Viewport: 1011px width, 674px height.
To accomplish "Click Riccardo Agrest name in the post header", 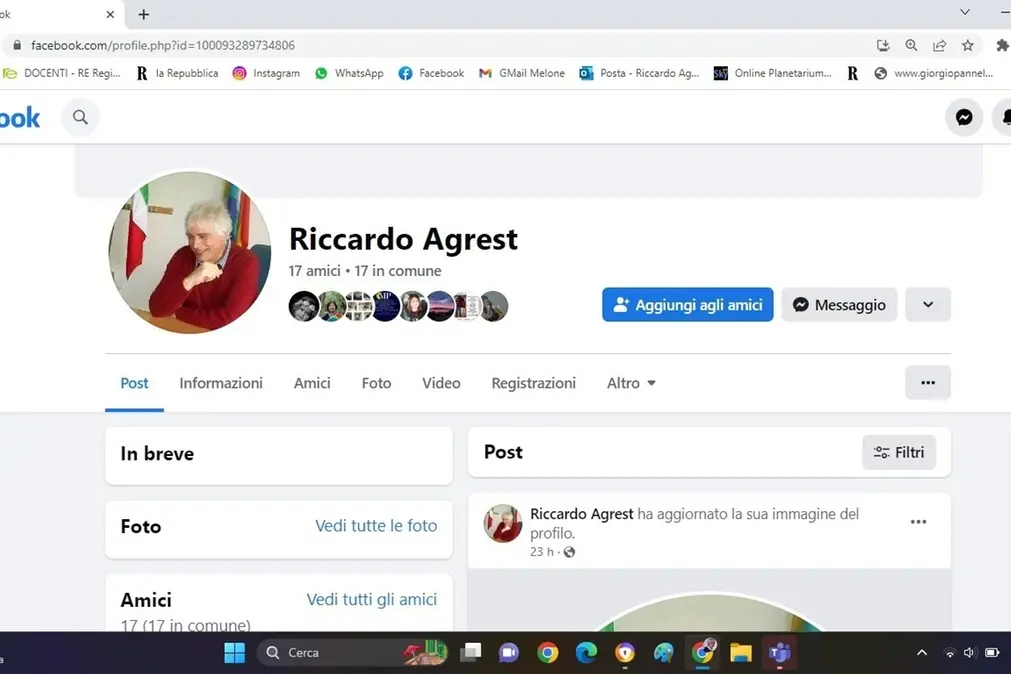I will (x=582, y=514).
